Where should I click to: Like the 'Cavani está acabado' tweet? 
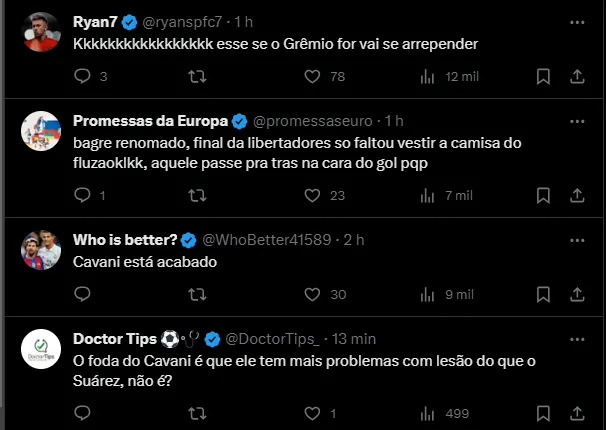(312, 294)
